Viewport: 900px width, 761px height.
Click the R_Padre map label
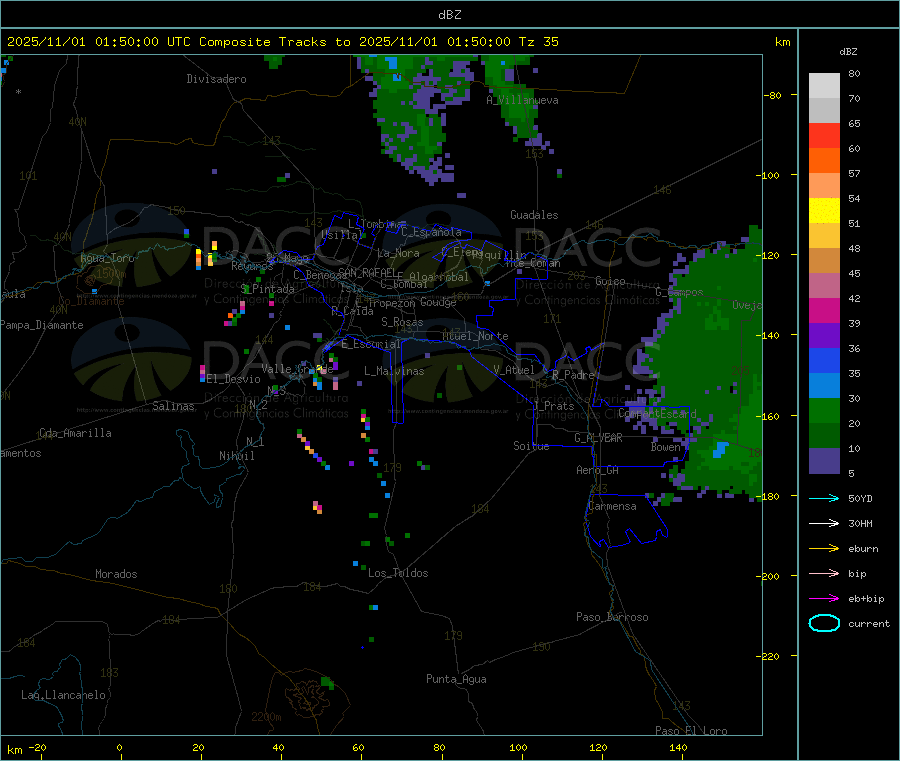pyautogui.click(x=573, y=375)
